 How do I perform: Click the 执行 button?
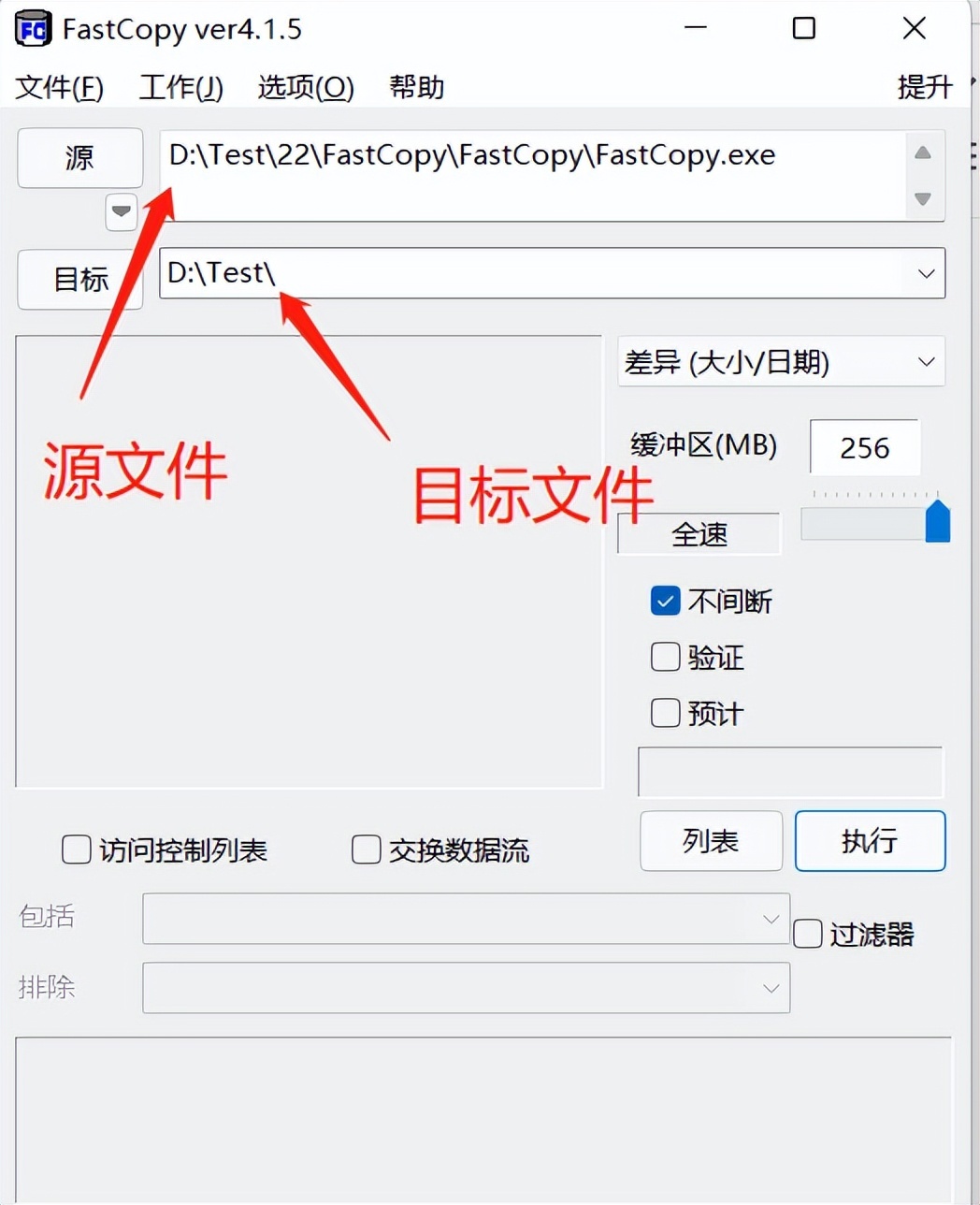(x=870, y=841)
